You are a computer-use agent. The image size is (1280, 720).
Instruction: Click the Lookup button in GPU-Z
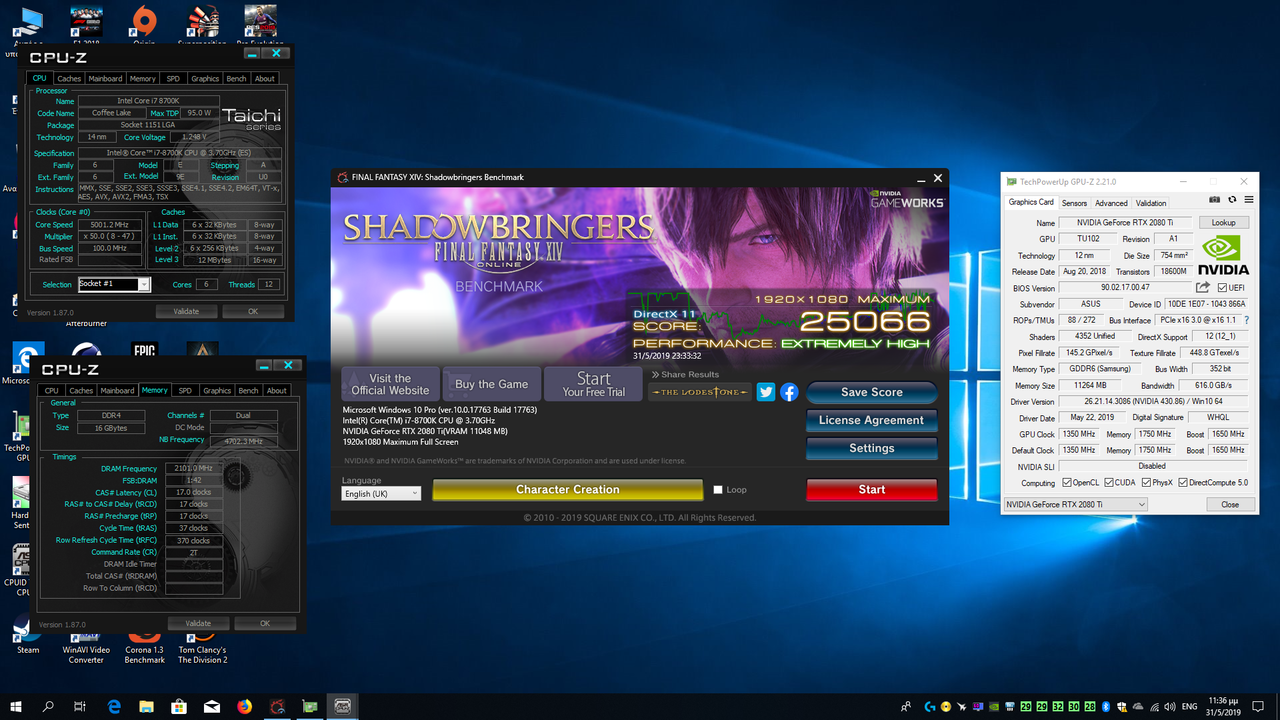(x=1224, y=223)
